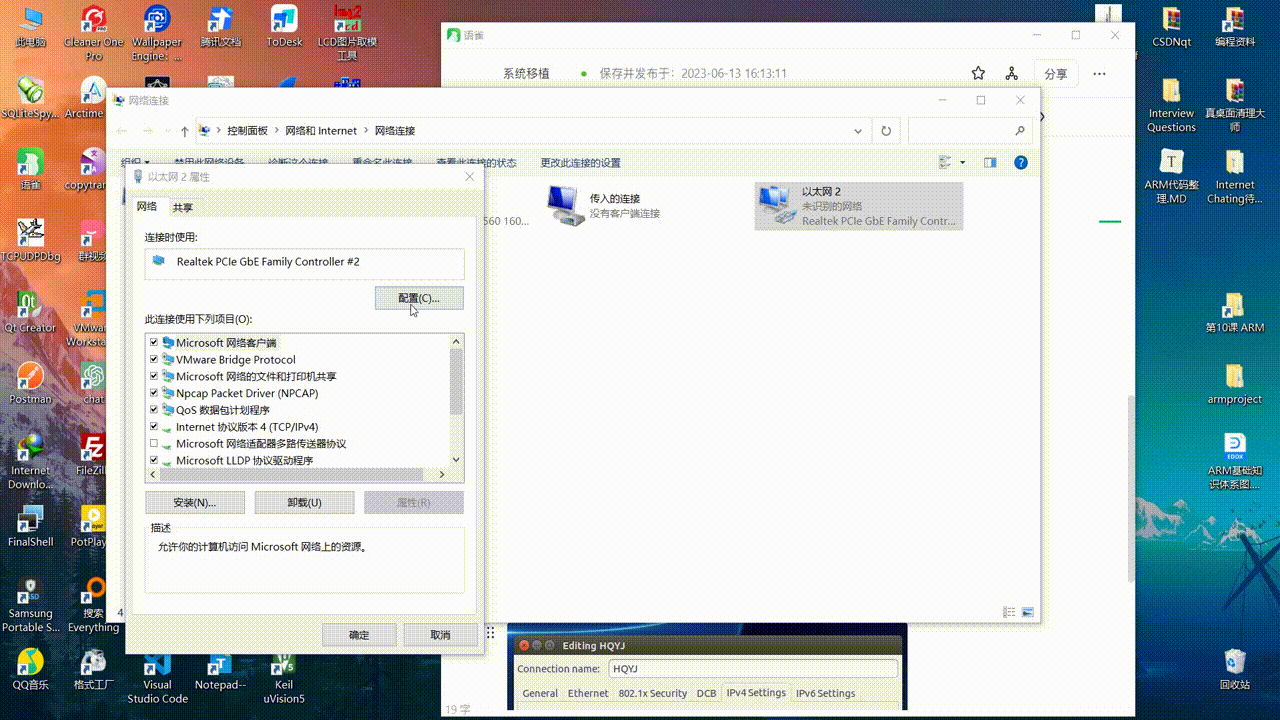Click the 语雀 desktop shortcut
1280x720 pixels.
pos(31,170)
